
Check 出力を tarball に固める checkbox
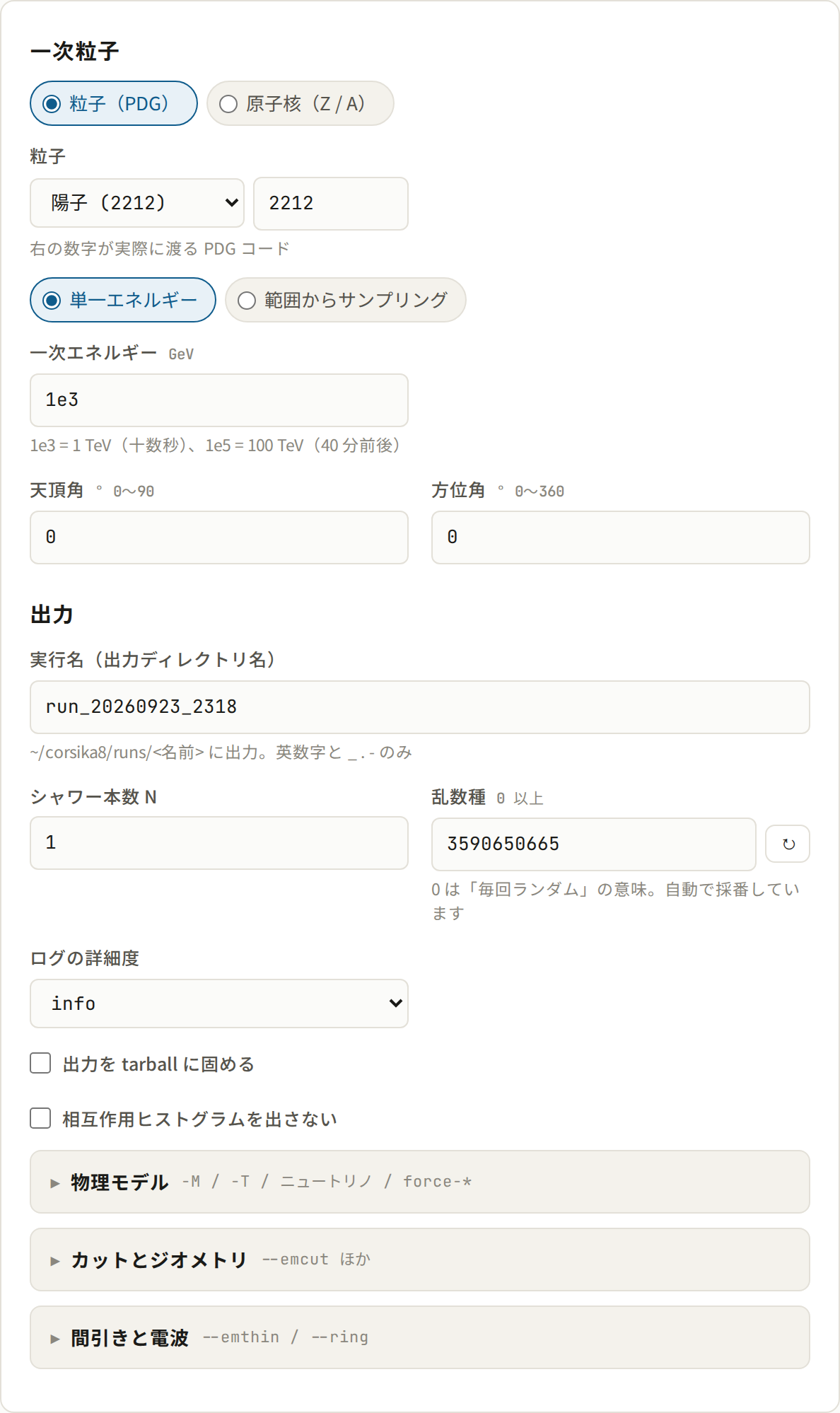click(40, 1063)
